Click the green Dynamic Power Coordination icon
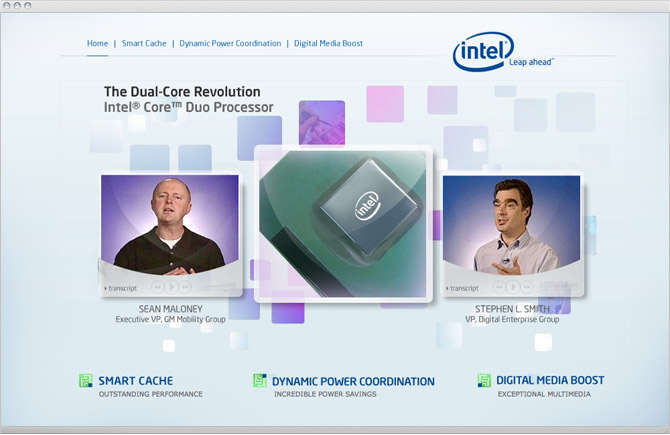Viewport: 670px width, 435px height. pyautogui.click(x=260, y=380)
